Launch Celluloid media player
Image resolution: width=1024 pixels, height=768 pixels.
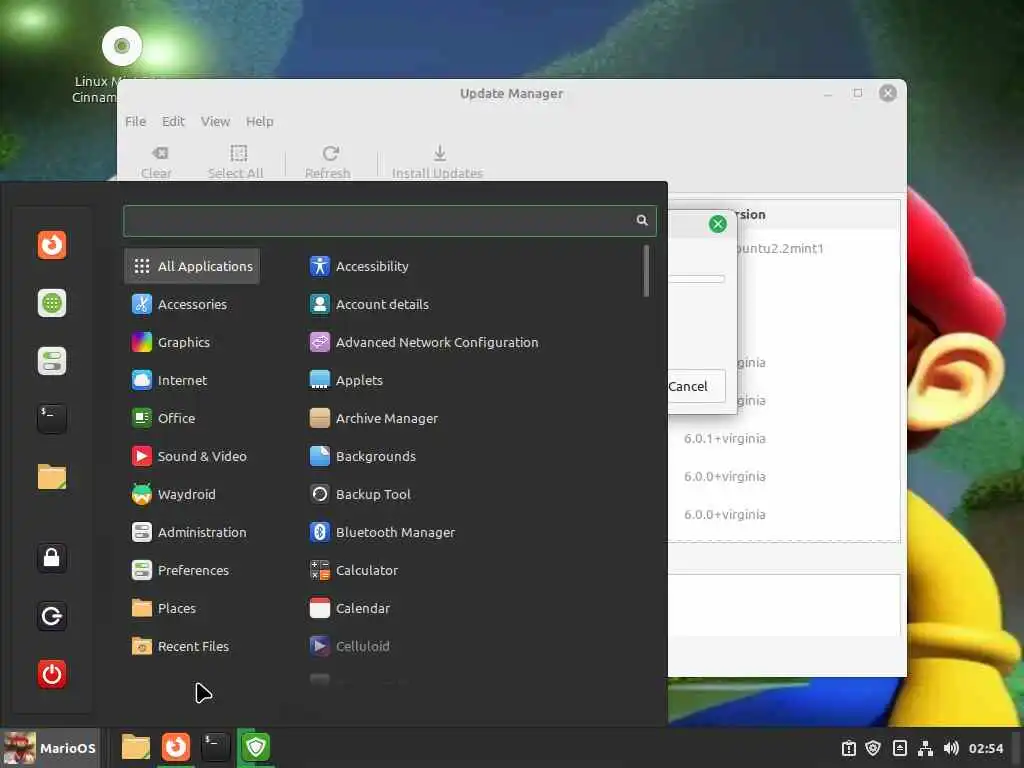[x=350, y=646]
